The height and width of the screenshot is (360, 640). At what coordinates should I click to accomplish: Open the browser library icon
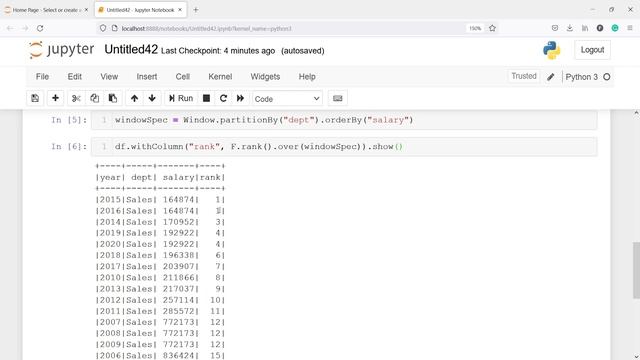(x=585, y=28)
